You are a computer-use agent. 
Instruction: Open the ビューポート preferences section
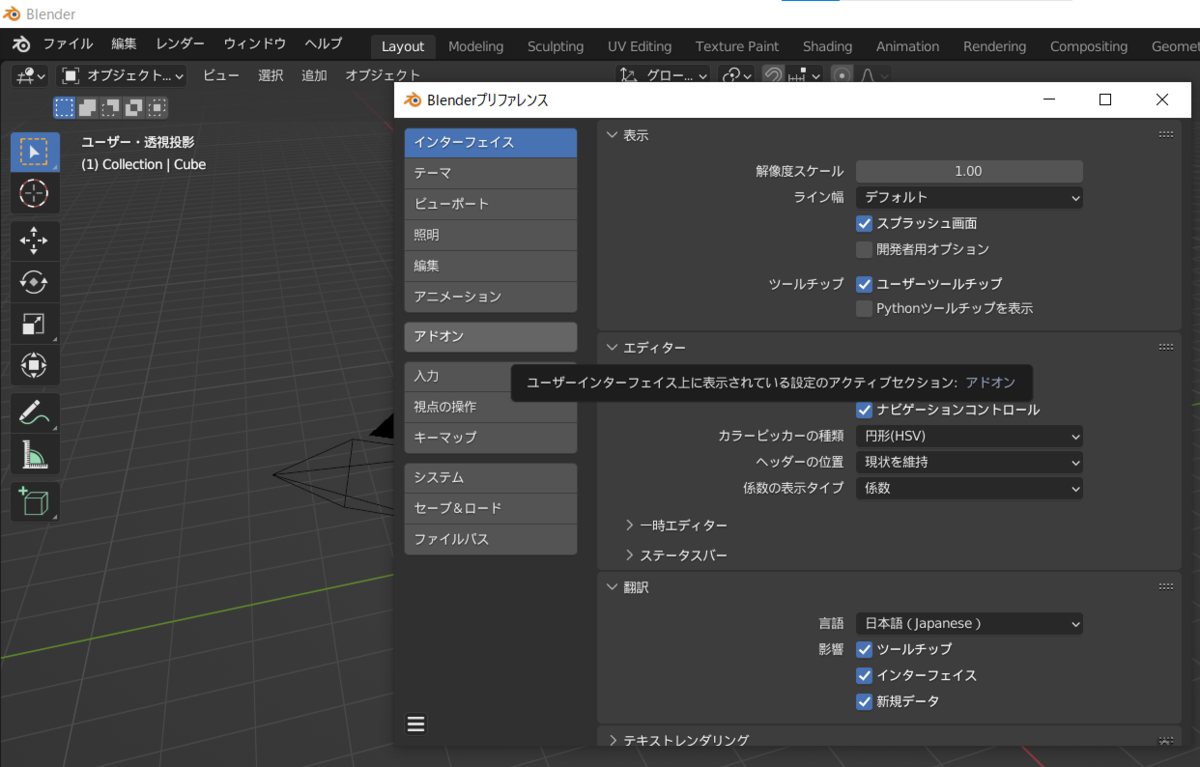(x=490, y=204)
